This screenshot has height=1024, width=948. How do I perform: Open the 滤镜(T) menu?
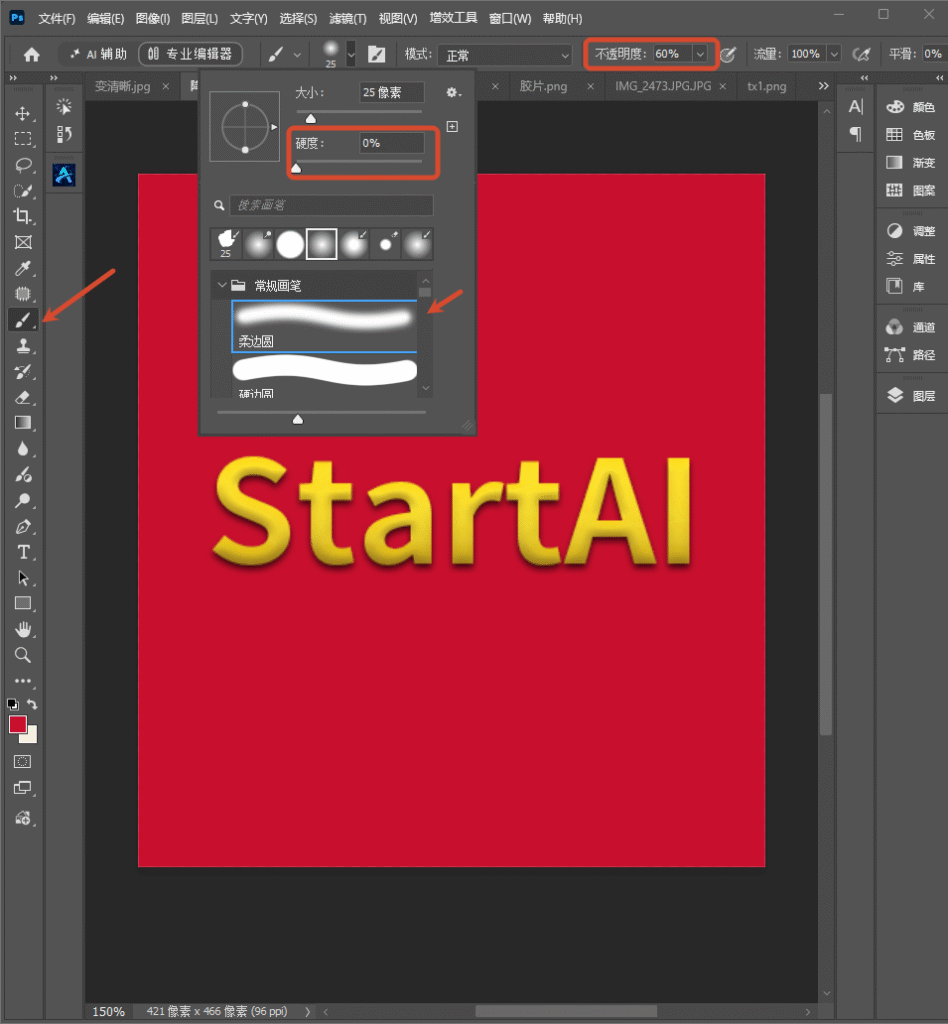click(347, 18)
